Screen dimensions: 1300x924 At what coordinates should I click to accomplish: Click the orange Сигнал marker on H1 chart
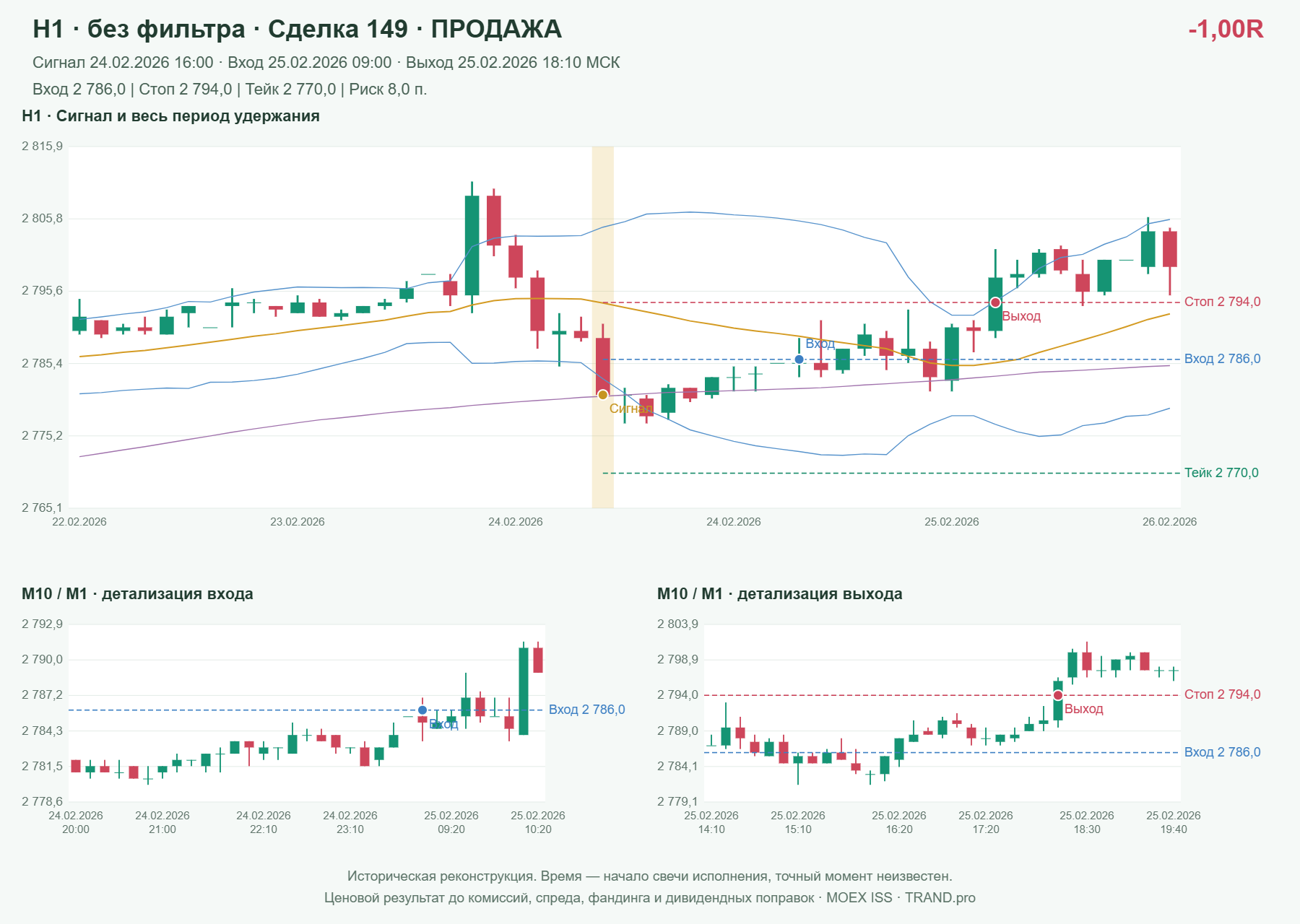[x=602, y=395]
